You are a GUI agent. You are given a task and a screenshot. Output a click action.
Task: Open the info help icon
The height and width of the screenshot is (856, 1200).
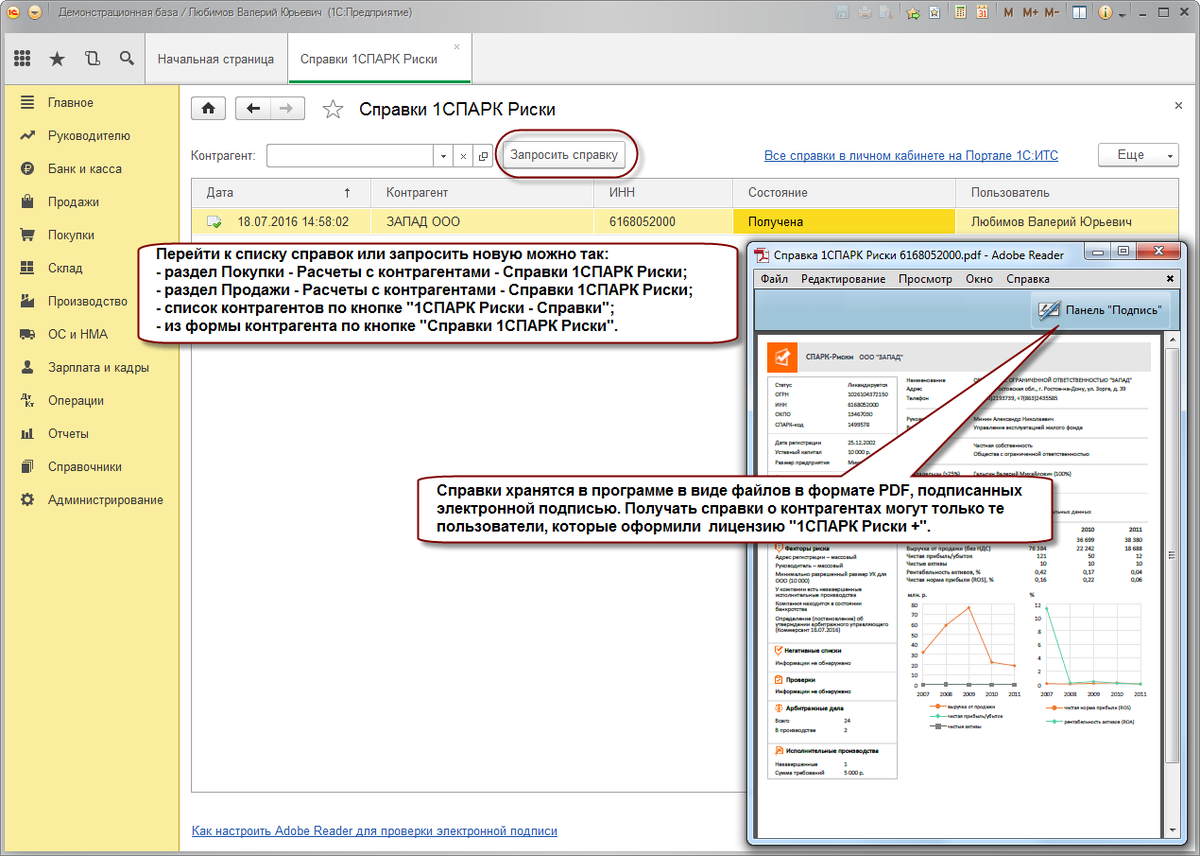(1107, 14)
